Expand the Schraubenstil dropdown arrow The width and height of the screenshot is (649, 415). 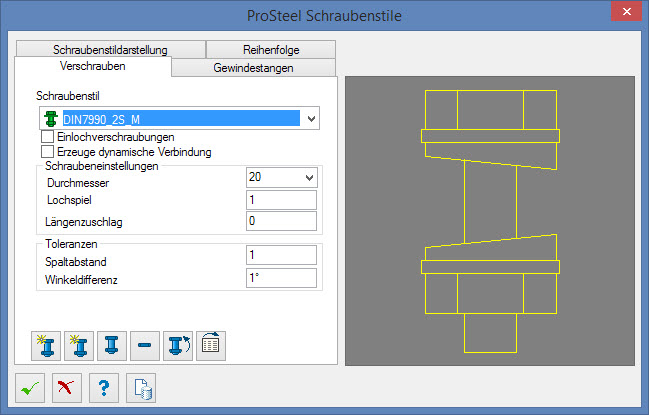(x=311, y=119)
